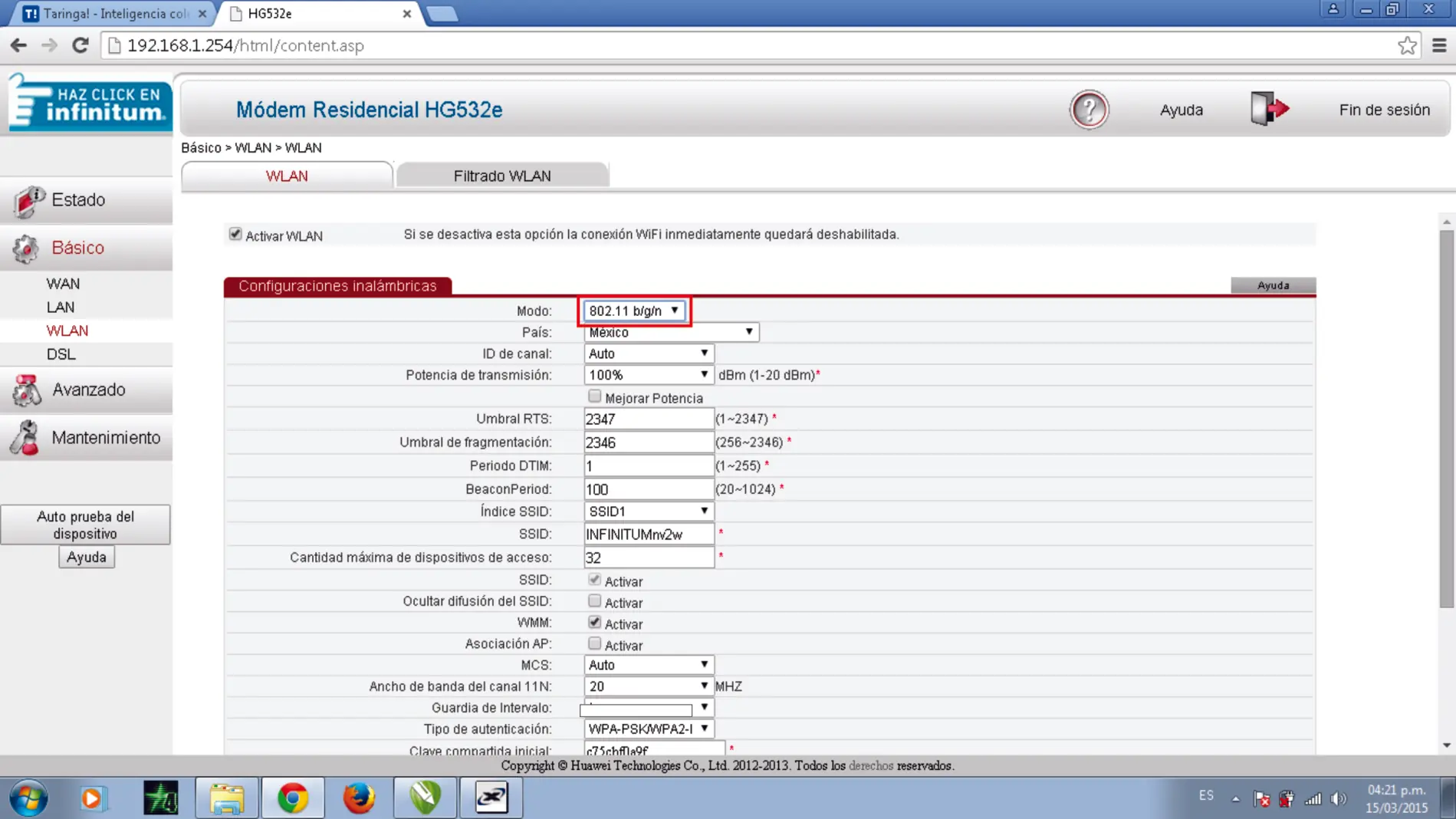Open the Chrome menu icon
The height and width of the screenshot is (819, 1456).
click(1439, 45)
